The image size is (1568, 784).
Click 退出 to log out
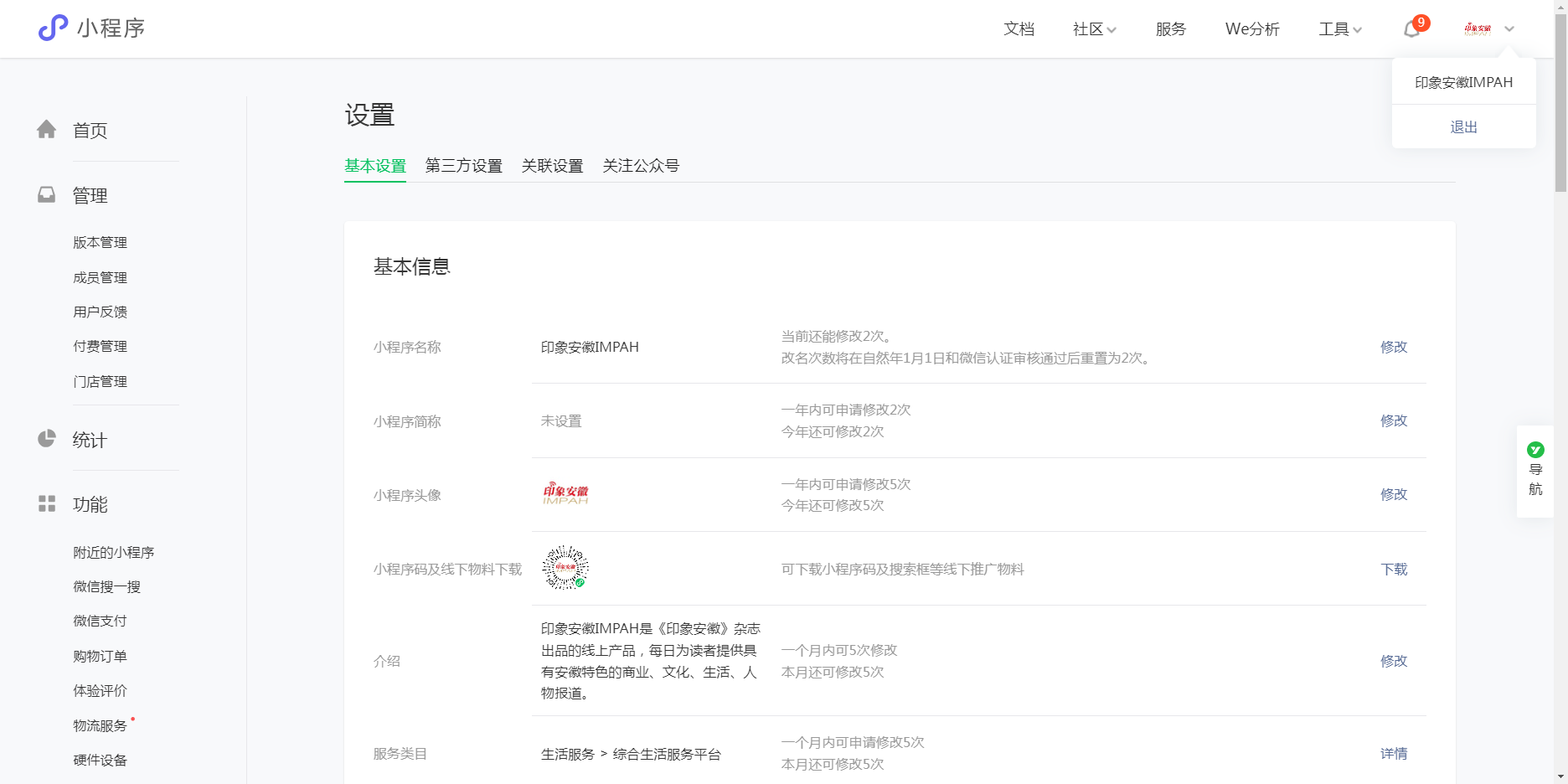coord(1464,127)
